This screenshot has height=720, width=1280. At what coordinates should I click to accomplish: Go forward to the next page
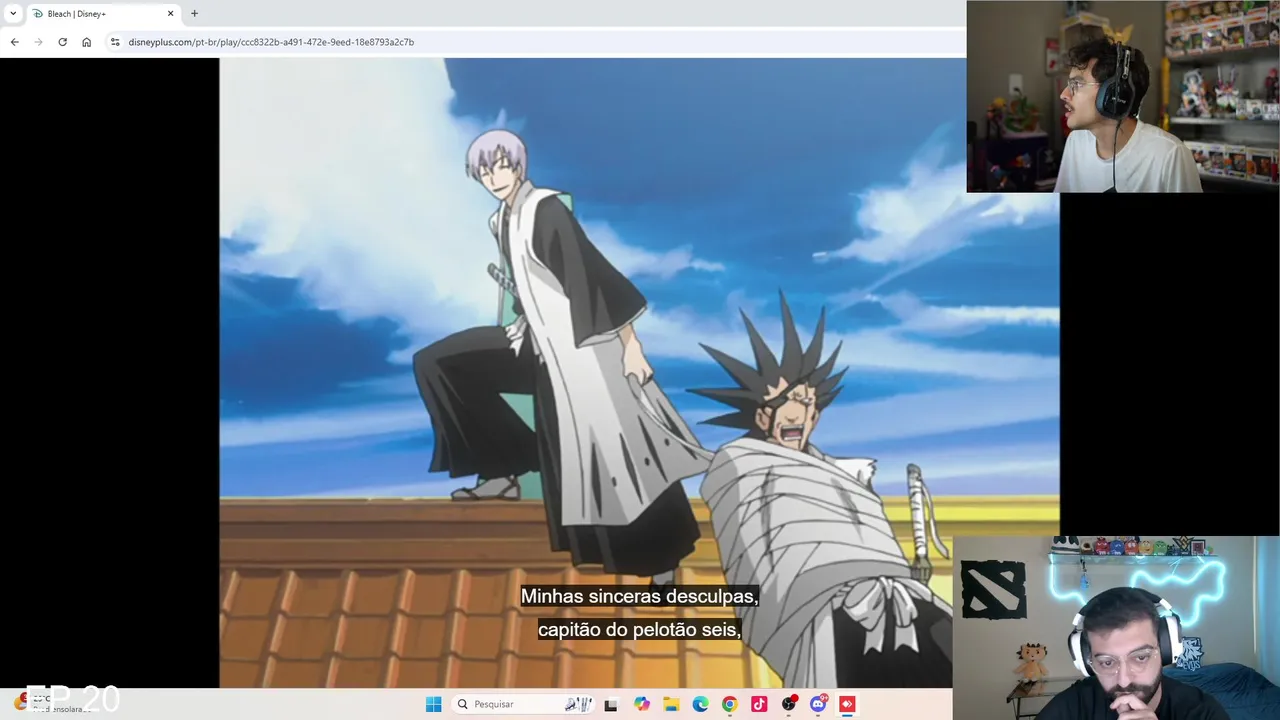point(38,42)
